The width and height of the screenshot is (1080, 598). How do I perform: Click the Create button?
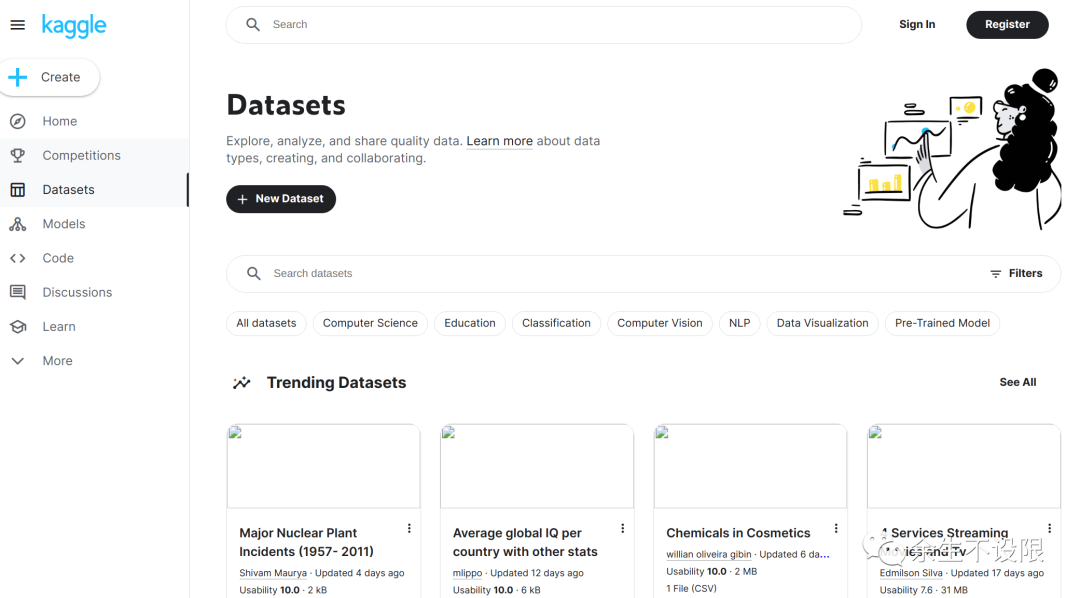[x=49, y=77]
